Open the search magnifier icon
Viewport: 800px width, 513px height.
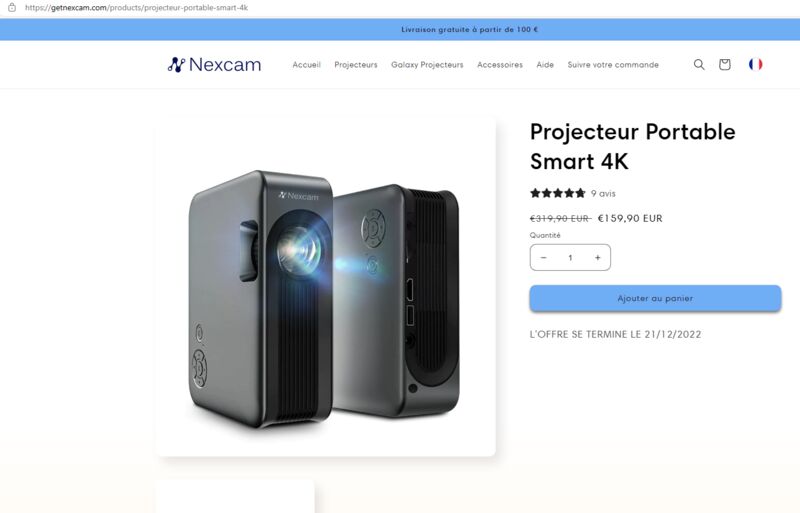pyautogui.click(x=699, y=64)
